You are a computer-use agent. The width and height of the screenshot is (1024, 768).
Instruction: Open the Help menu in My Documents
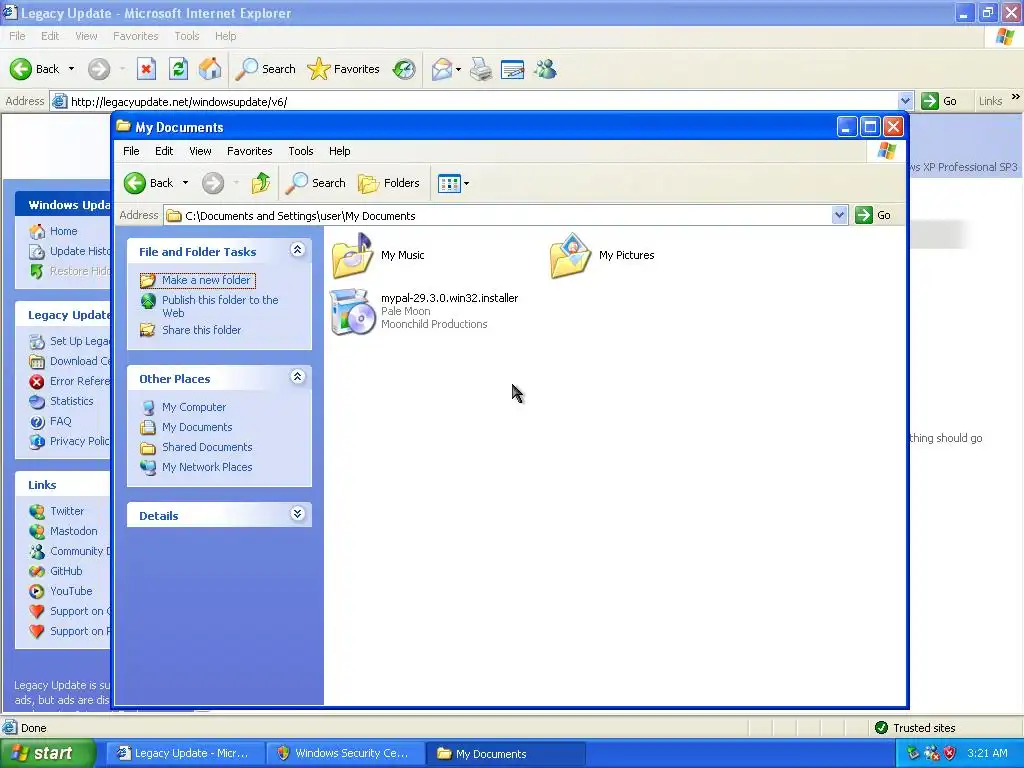tap(340, 151)
